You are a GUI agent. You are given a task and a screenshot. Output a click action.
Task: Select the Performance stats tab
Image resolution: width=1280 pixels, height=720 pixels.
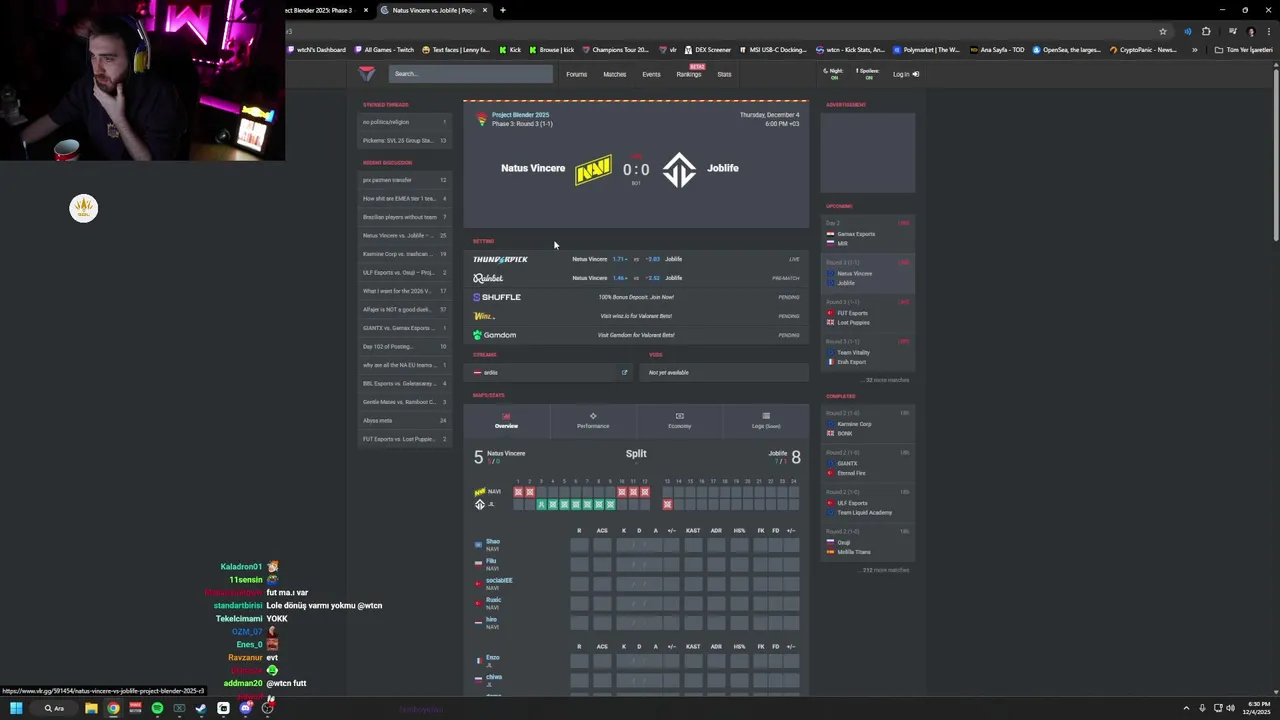coord(593,421)
